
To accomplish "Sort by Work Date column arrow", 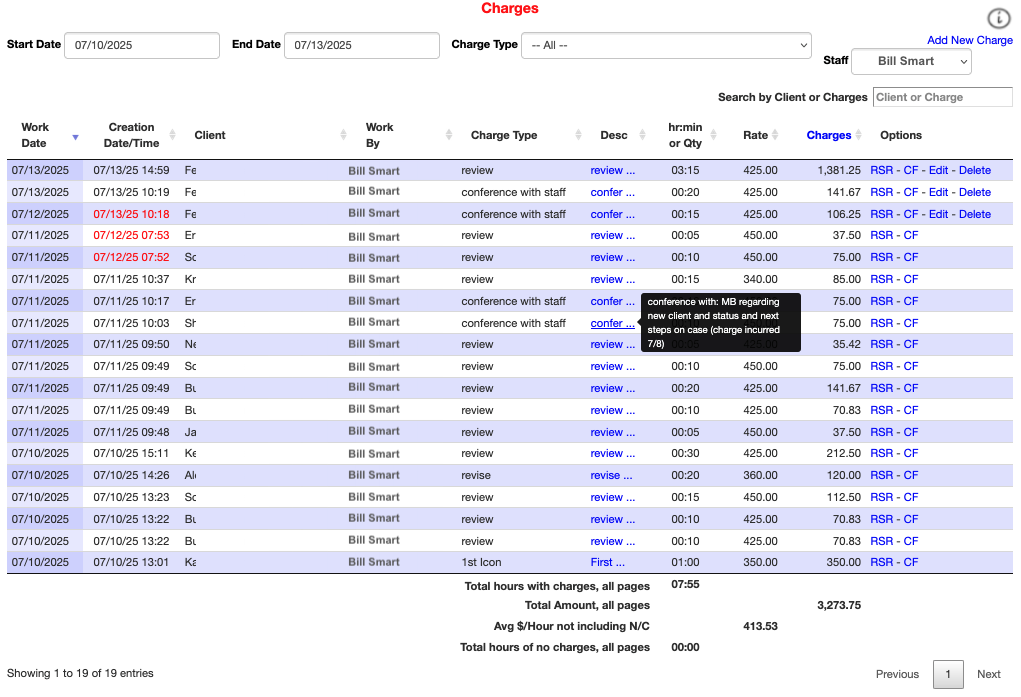I will point(76,137).
